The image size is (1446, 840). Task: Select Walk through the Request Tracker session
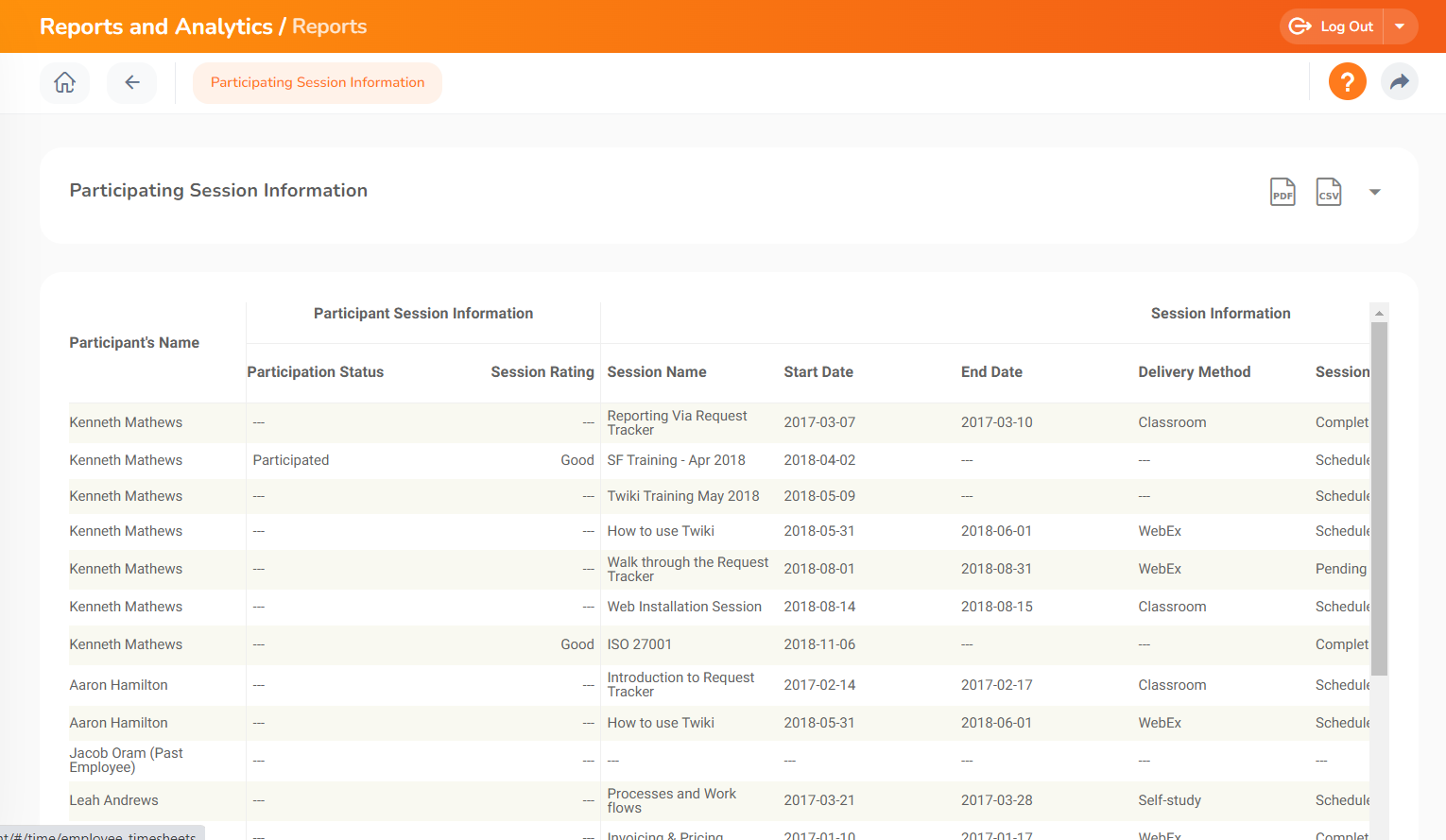point(688,569)
